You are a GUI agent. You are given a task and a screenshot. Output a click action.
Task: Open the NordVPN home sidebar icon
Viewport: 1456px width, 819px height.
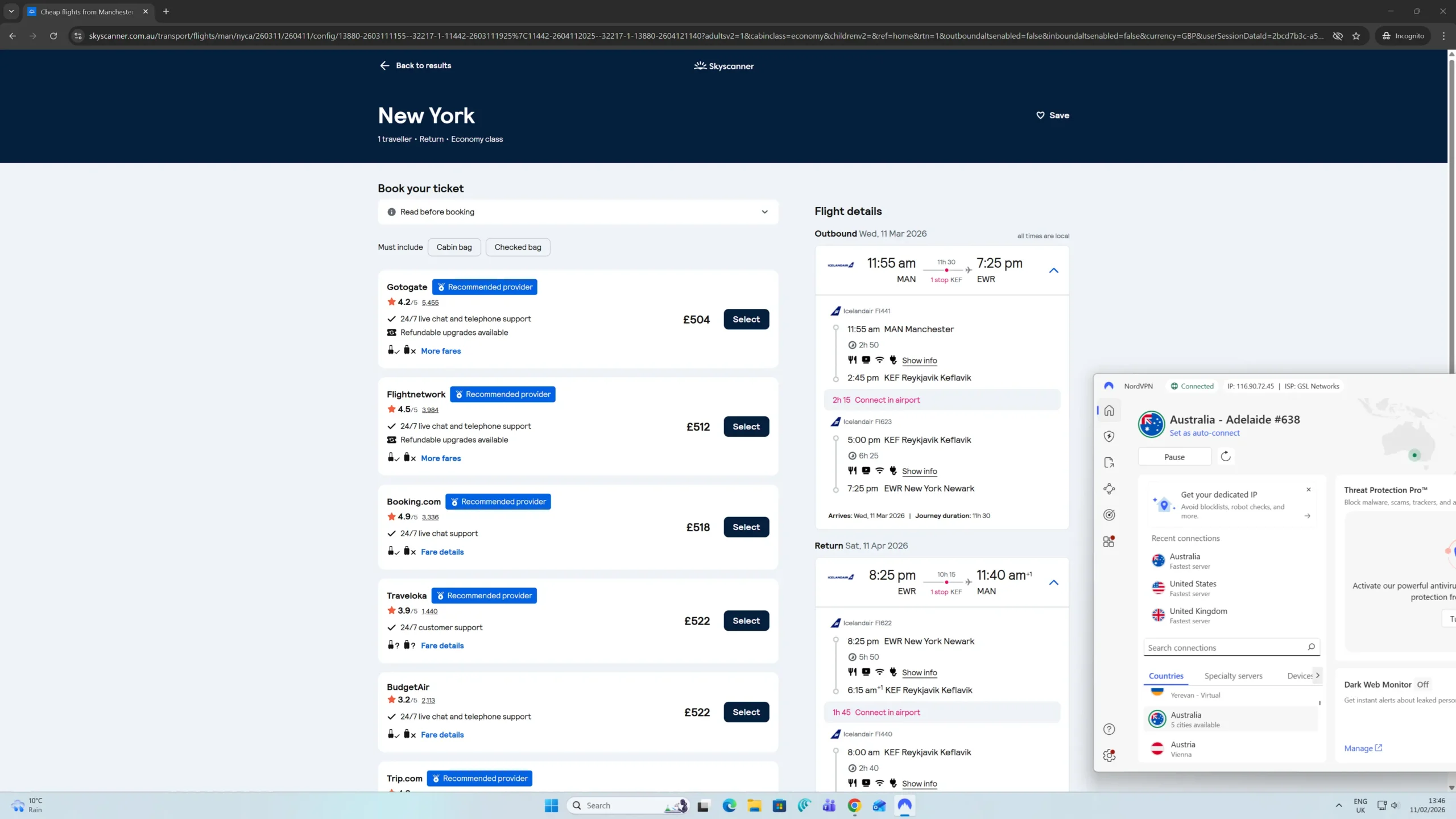[1108, 411]
